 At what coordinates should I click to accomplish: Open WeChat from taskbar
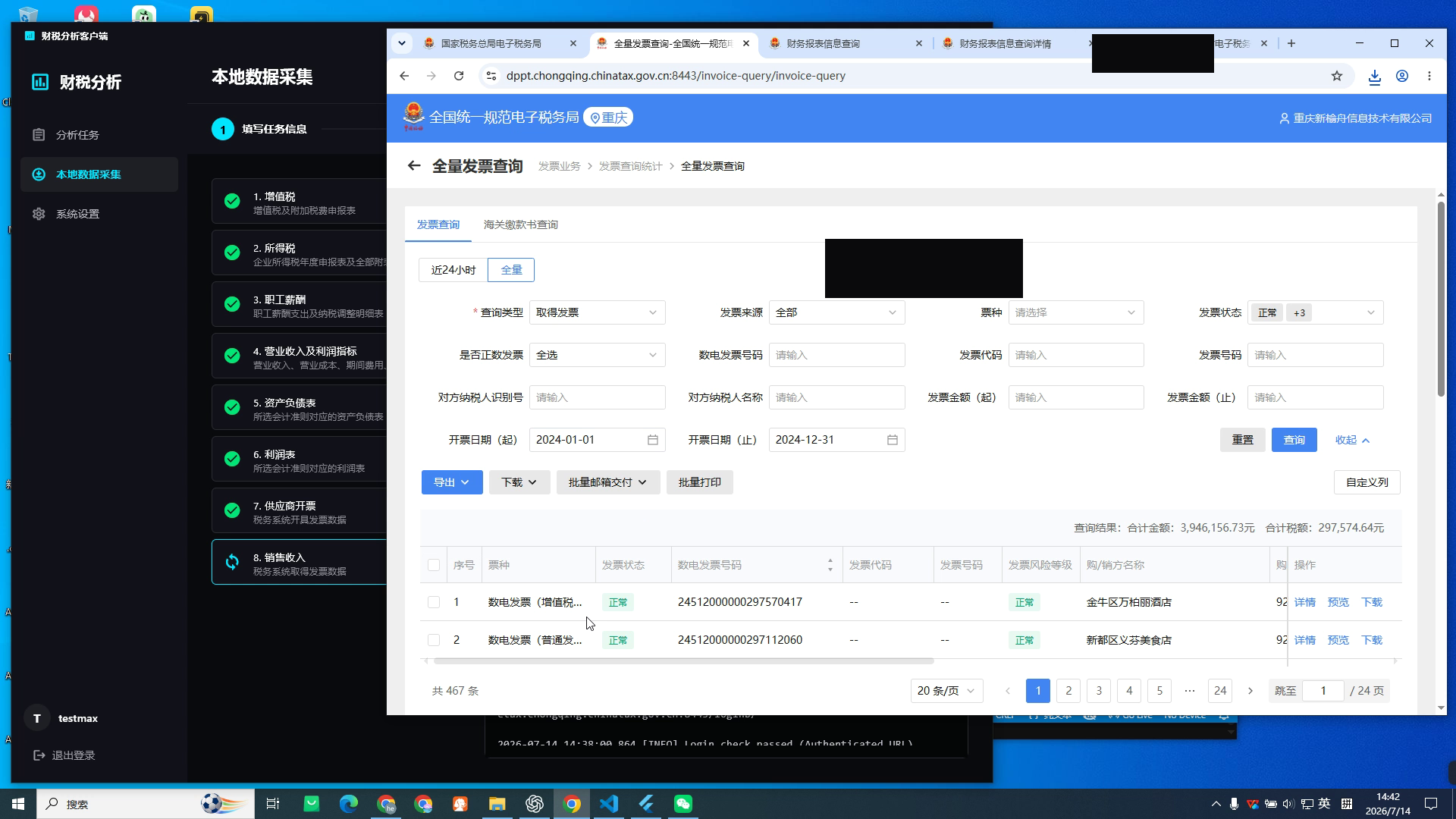683,804
